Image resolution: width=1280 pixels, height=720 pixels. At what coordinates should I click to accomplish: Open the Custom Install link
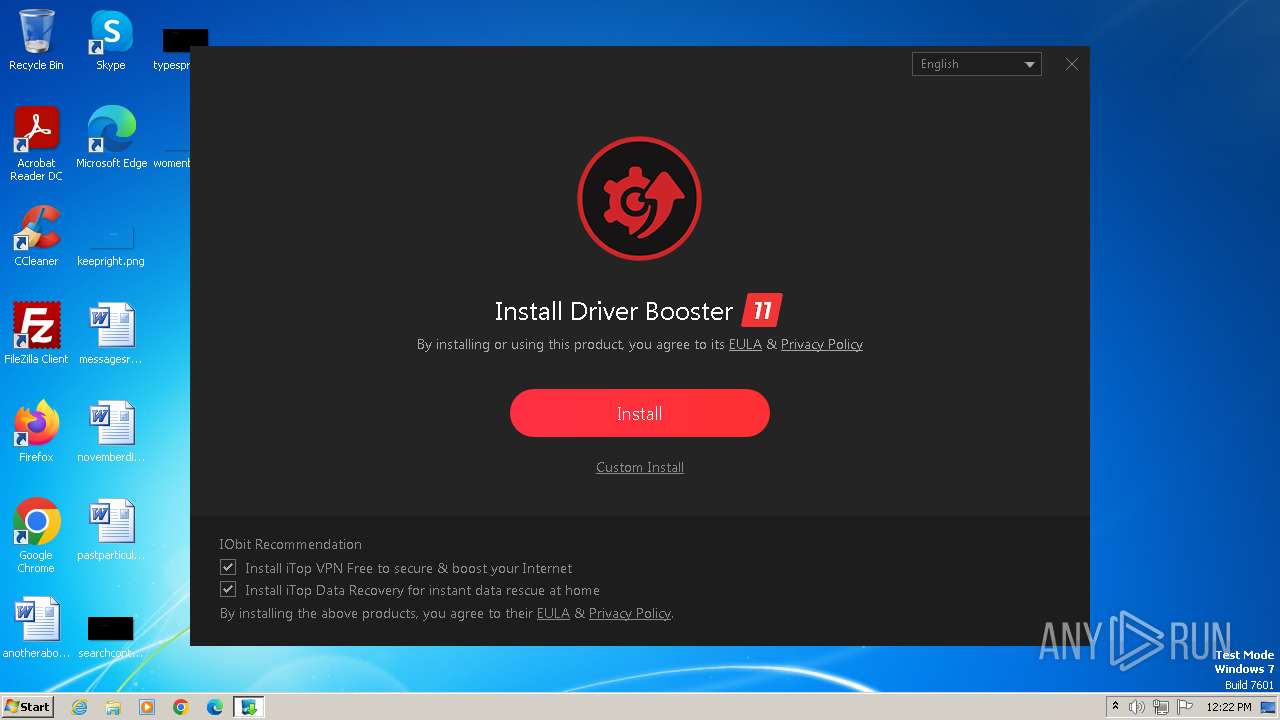pos(640,467)
